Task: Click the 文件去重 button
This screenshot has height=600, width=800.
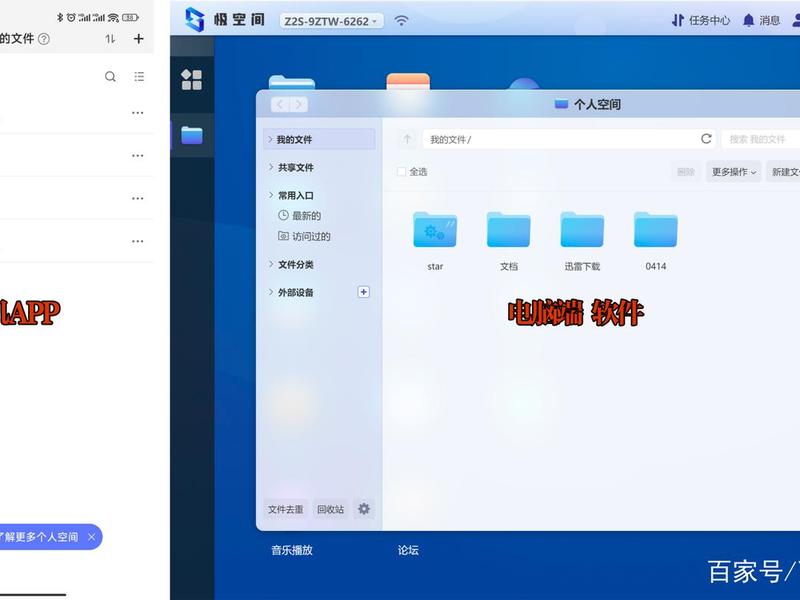Action: click(x=286, y=509)
